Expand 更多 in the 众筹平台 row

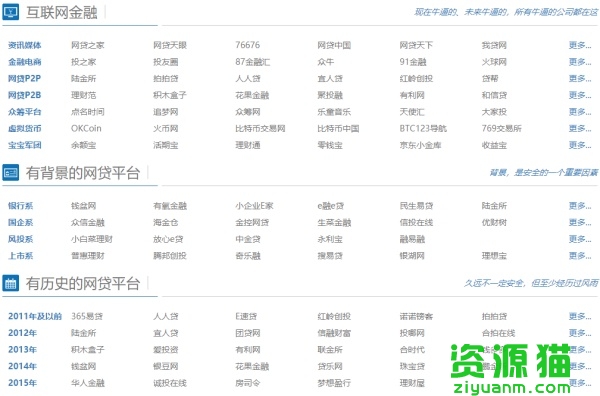[x=580, y=112]
